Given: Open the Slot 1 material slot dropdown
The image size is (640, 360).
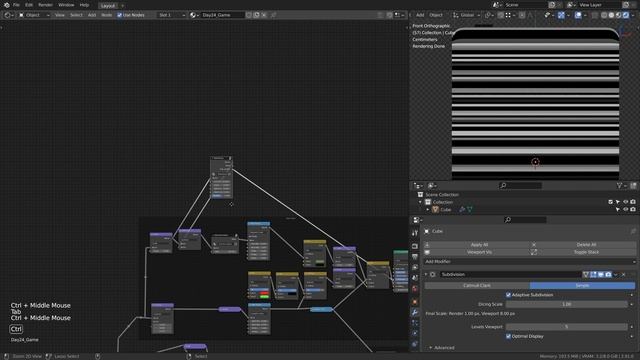Looking at the screenshot, I should [x=172, y=15].
